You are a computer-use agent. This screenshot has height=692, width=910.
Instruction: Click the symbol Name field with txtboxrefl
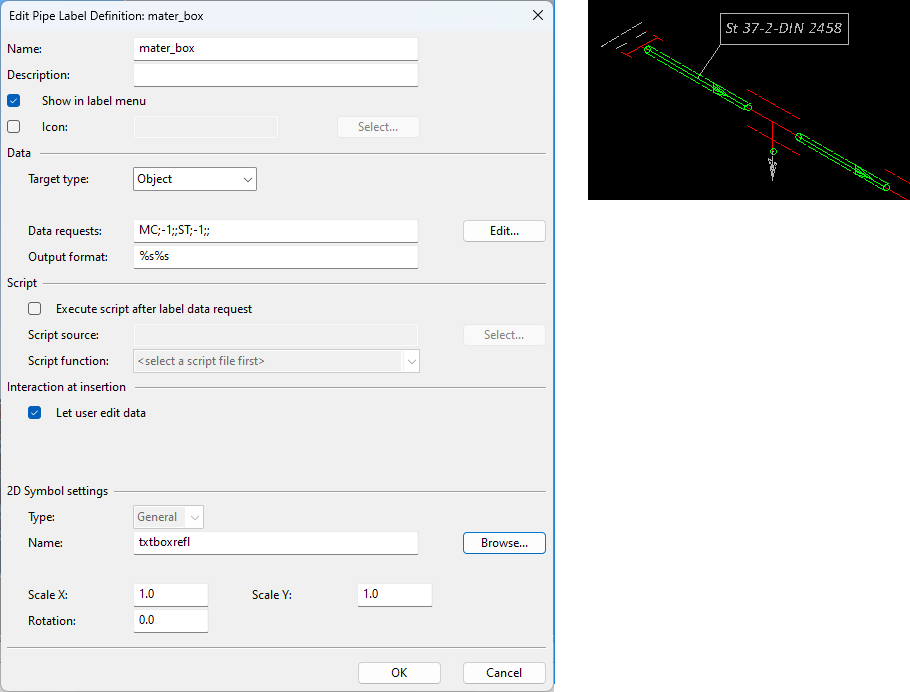click(x=275, y=543)
